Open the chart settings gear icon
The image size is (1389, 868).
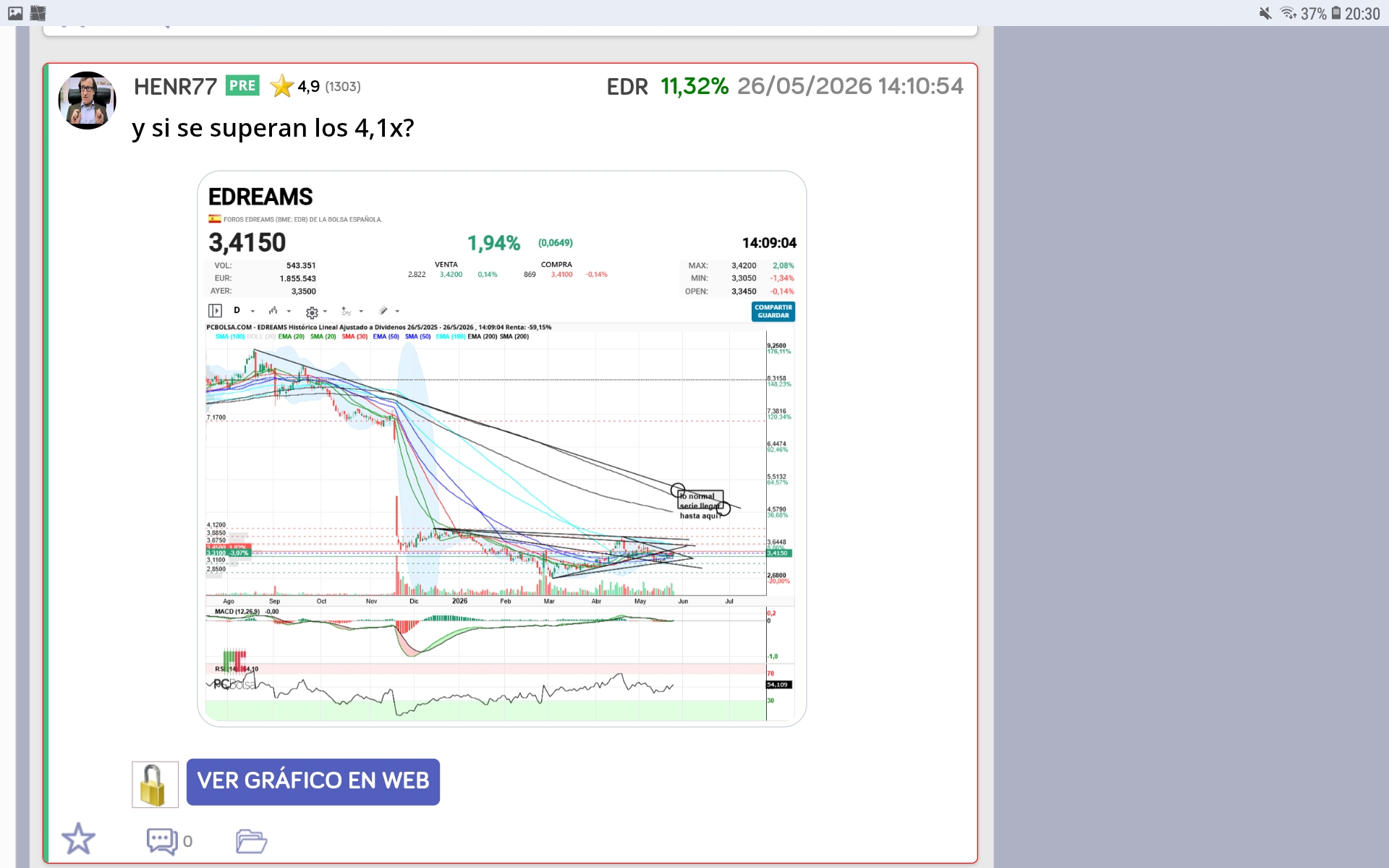312,312
